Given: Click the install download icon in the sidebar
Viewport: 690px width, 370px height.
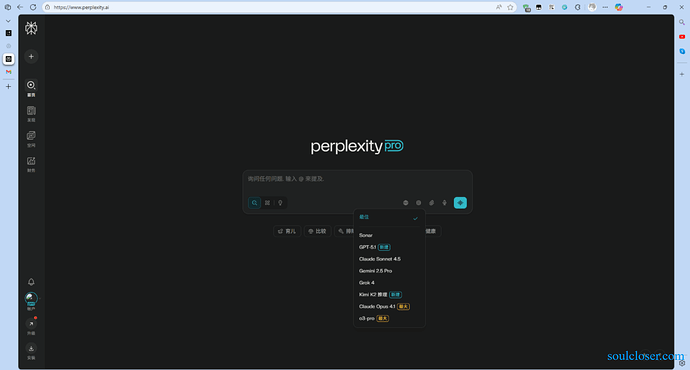Looking at the screenshot, I should (31, 348).
